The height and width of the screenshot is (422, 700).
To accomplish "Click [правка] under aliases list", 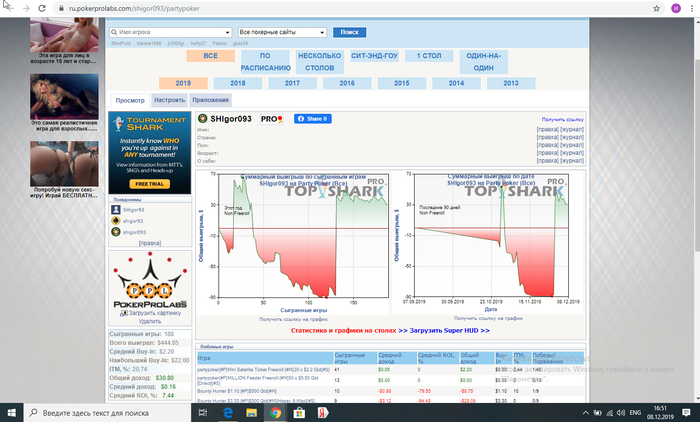I will point(150,243).
